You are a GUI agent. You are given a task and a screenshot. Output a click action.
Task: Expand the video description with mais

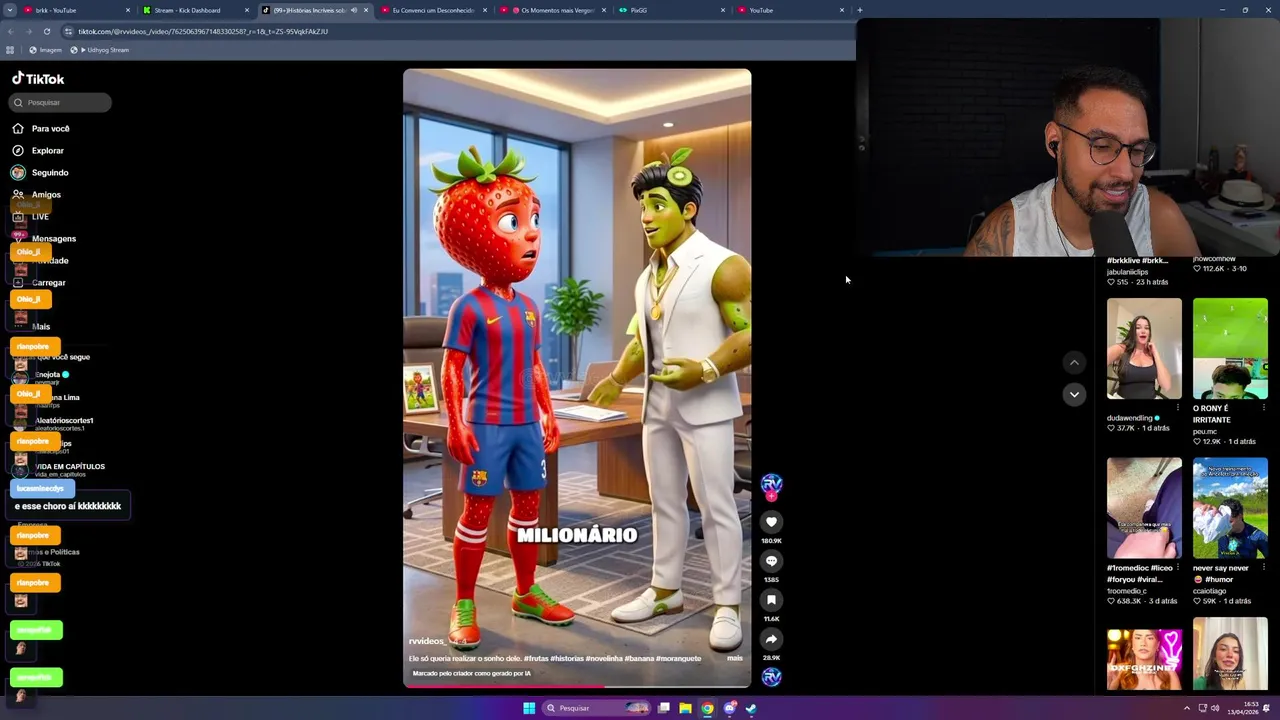click(x=735, y=658)
